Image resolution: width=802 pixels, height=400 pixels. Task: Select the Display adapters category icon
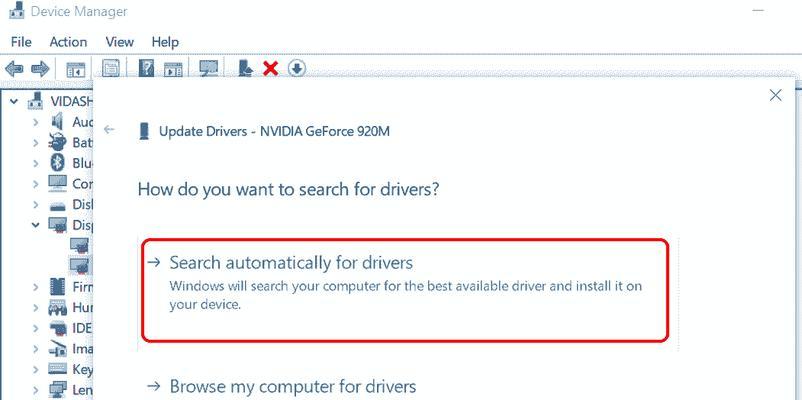point(57,225)
